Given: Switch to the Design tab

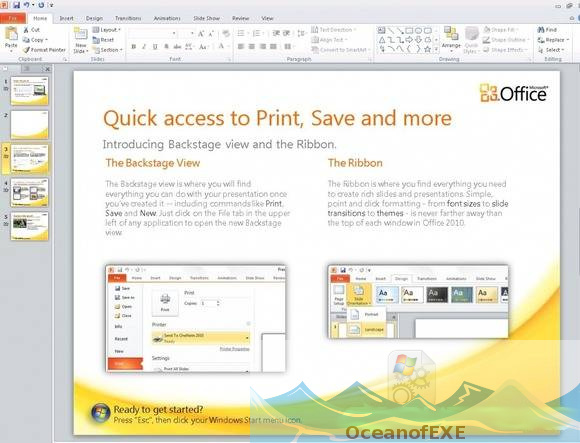Looking at the screenshot, I should pos(94,18).
